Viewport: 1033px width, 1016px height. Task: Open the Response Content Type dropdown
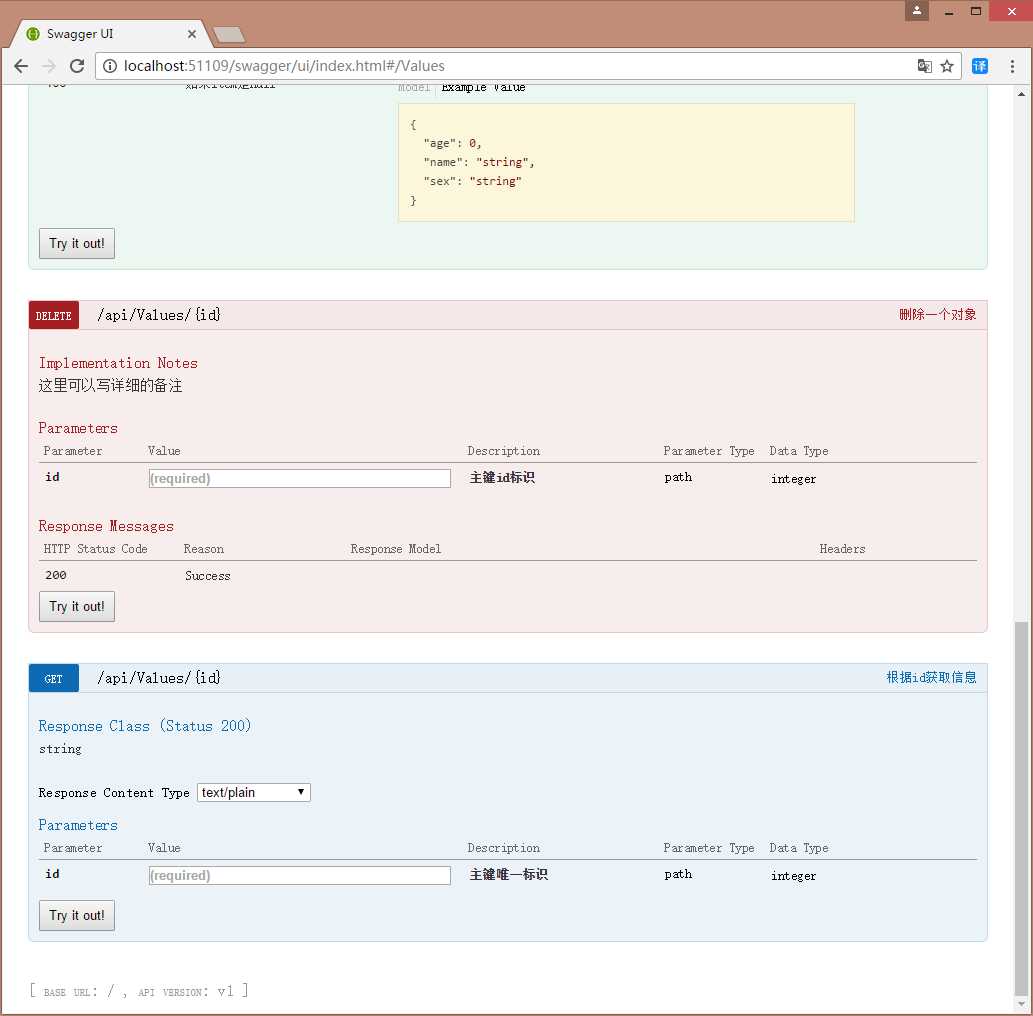coord(254,793)
